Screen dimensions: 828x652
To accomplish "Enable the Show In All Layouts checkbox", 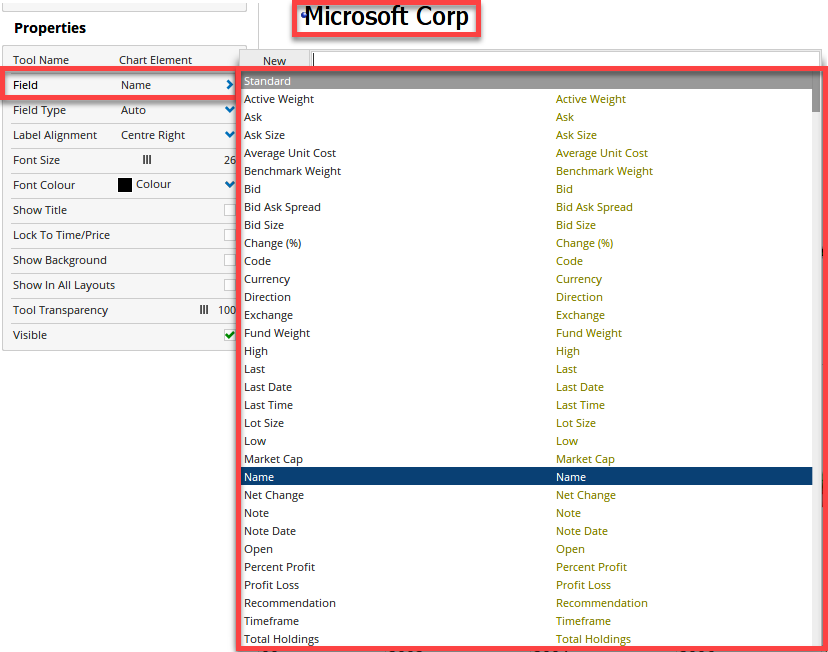I will (x=229, y=285).
